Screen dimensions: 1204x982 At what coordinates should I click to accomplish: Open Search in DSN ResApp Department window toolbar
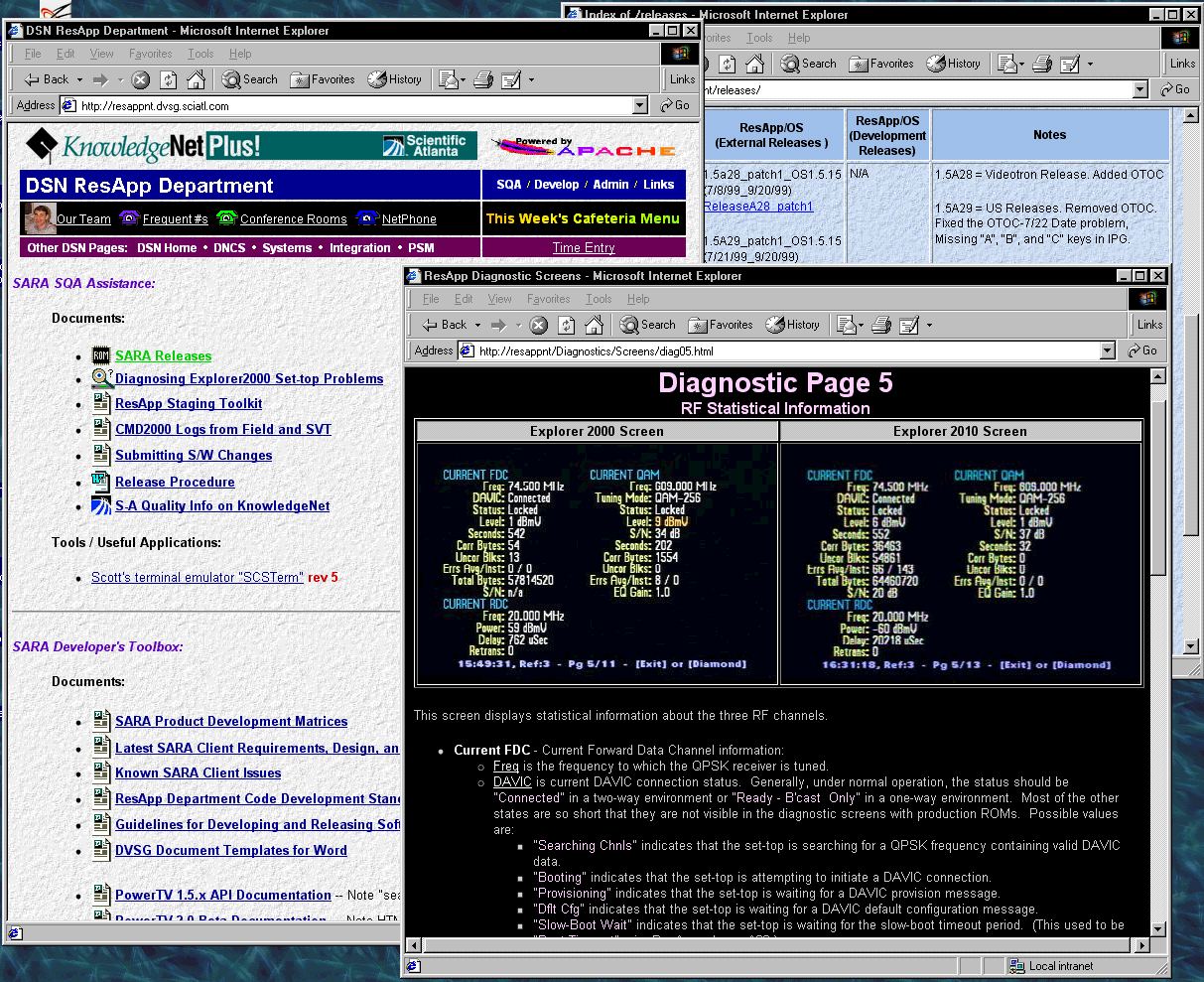250,79
